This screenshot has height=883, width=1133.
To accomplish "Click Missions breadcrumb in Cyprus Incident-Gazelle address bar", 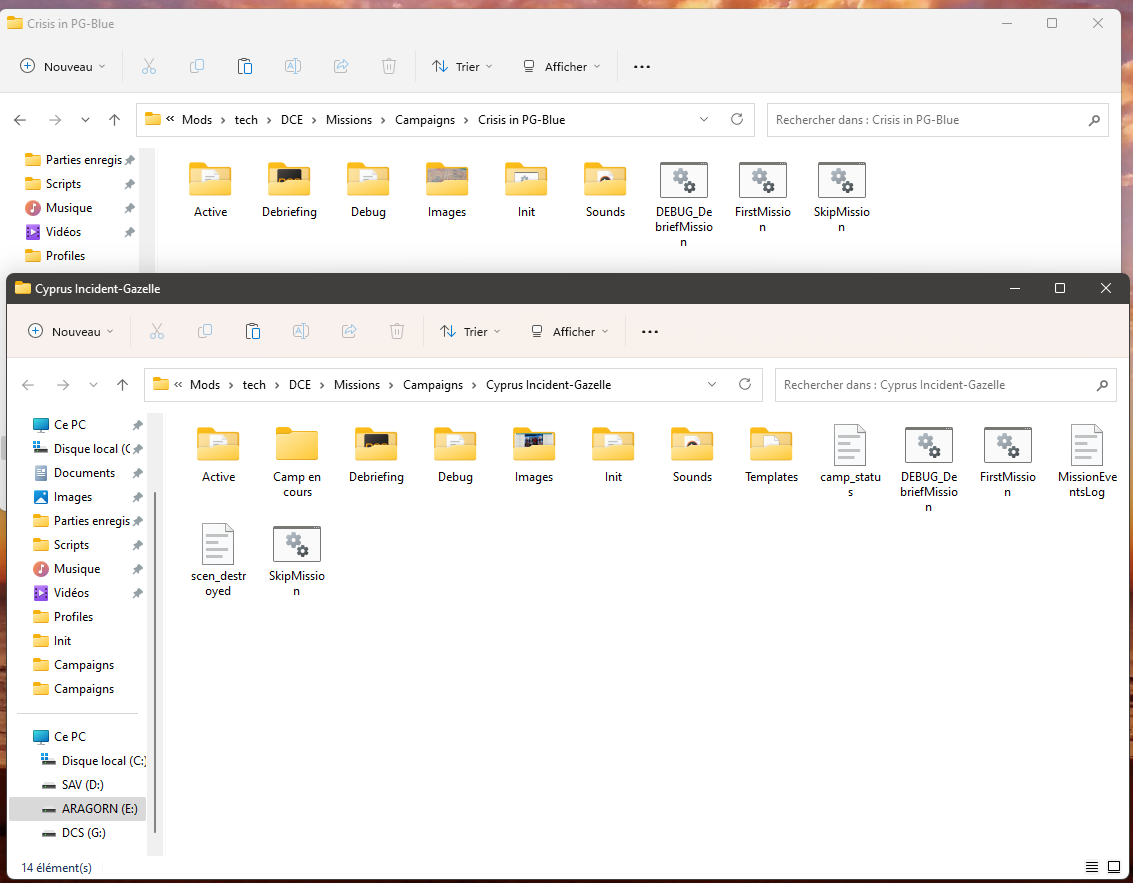I will pos(357,385).
